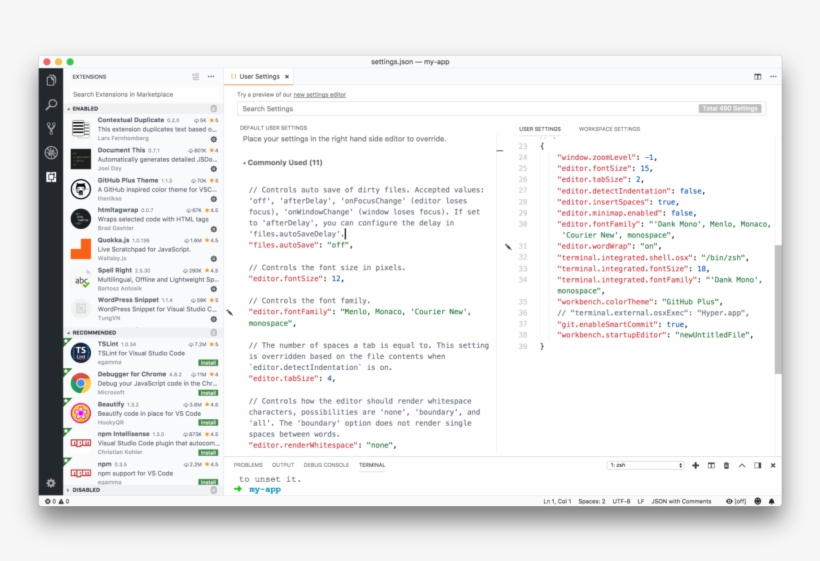Move panel to the right side

[757, 465]
